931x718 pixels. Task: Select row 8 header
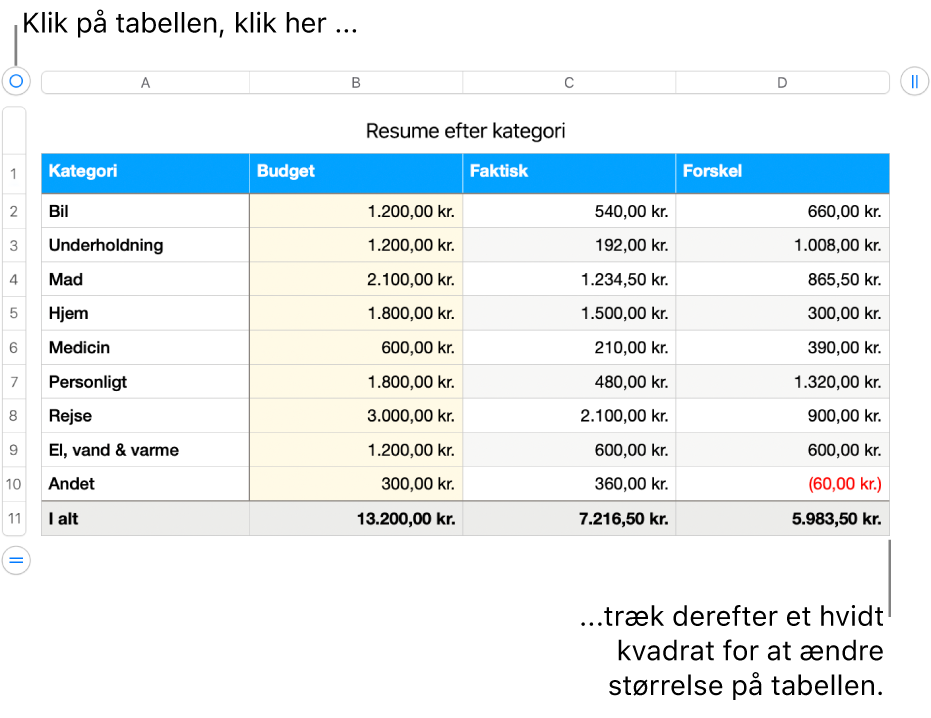click(14, 416)
